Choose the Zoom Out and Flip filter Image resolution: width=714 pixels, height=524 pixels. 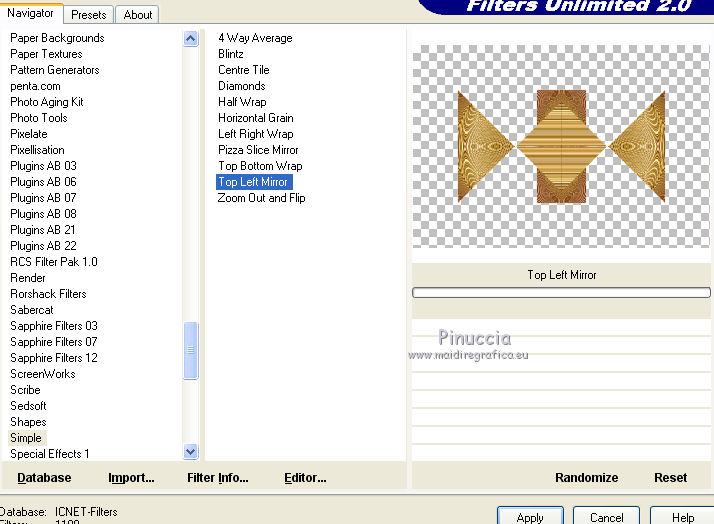click(261, 198)
